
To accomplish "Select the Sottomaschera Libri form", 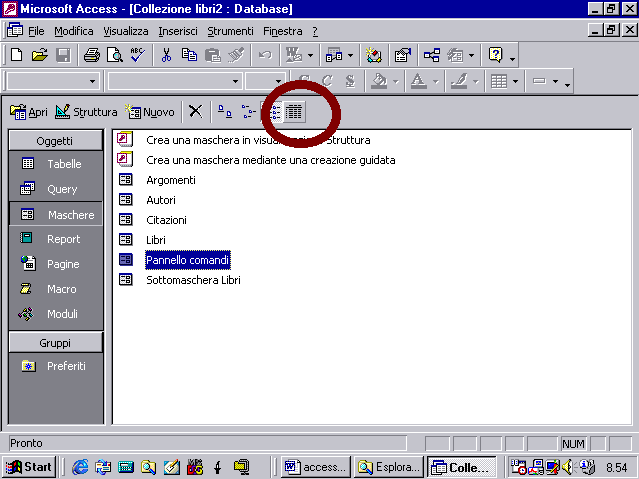I will pyautogui.click(x=193, y=280).
